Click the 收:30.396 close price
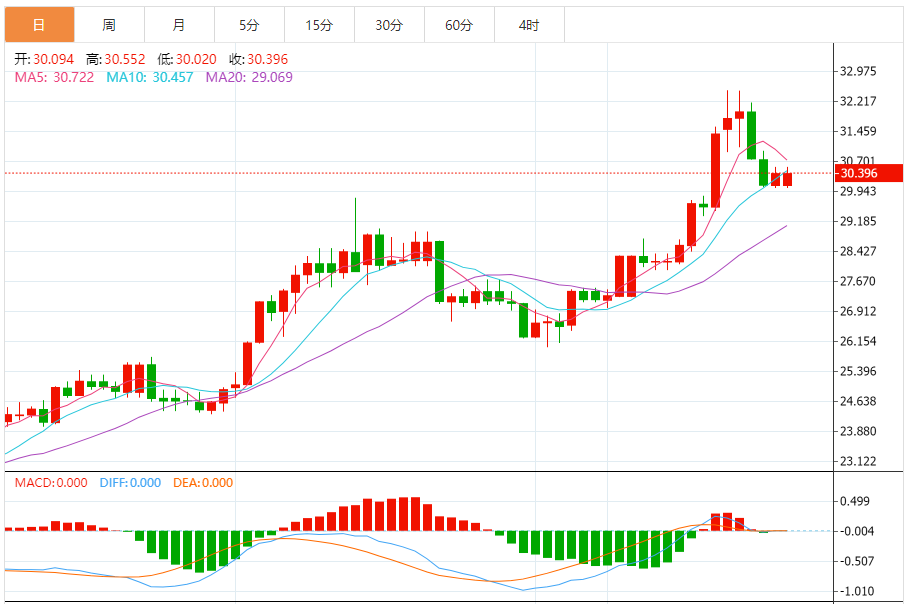This screenshot has height=604, width=910. click(x=258, y=59)
